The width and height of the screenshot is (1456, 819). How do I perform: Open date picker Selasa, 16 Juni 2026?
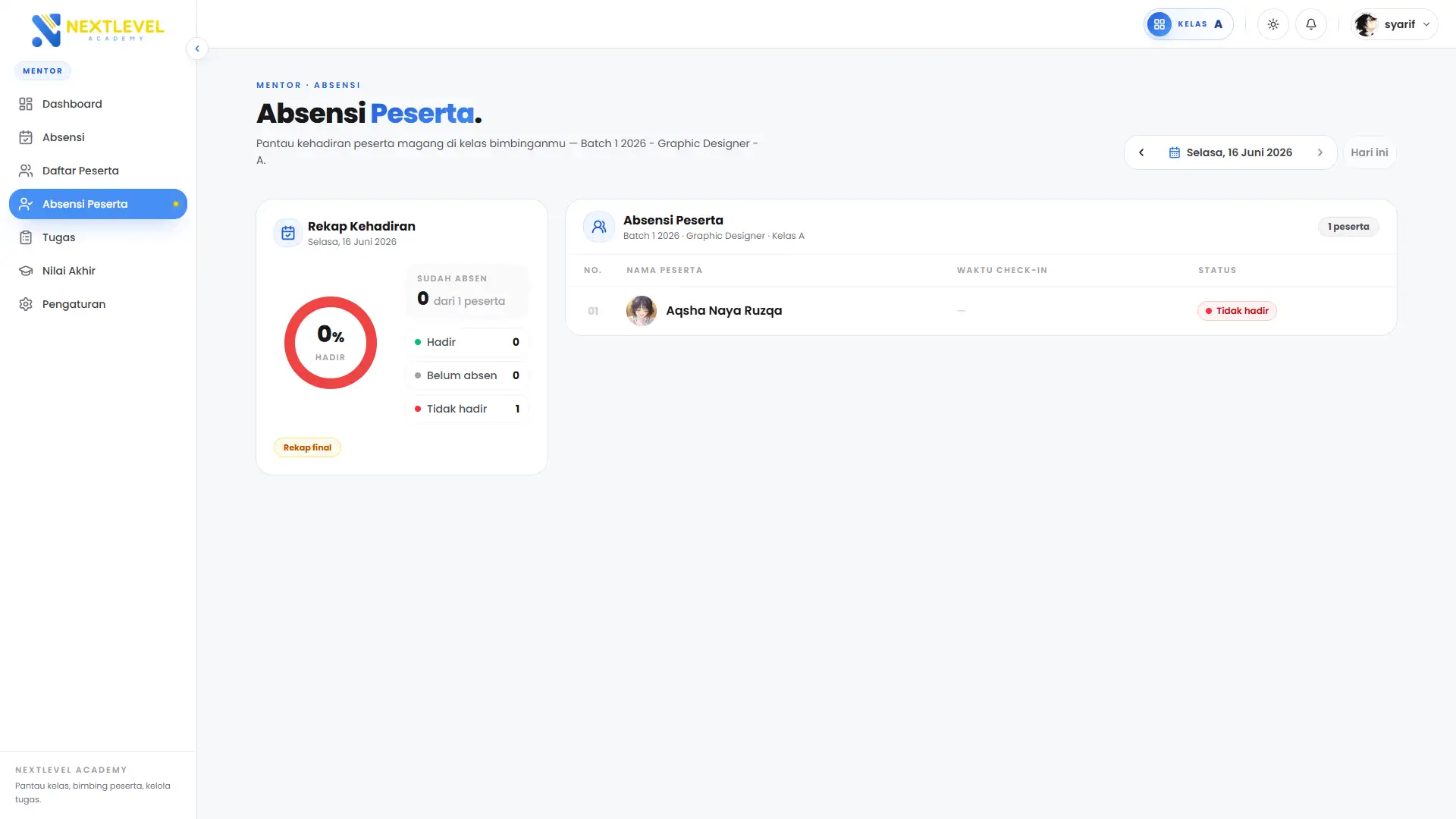pos(1231,152)
